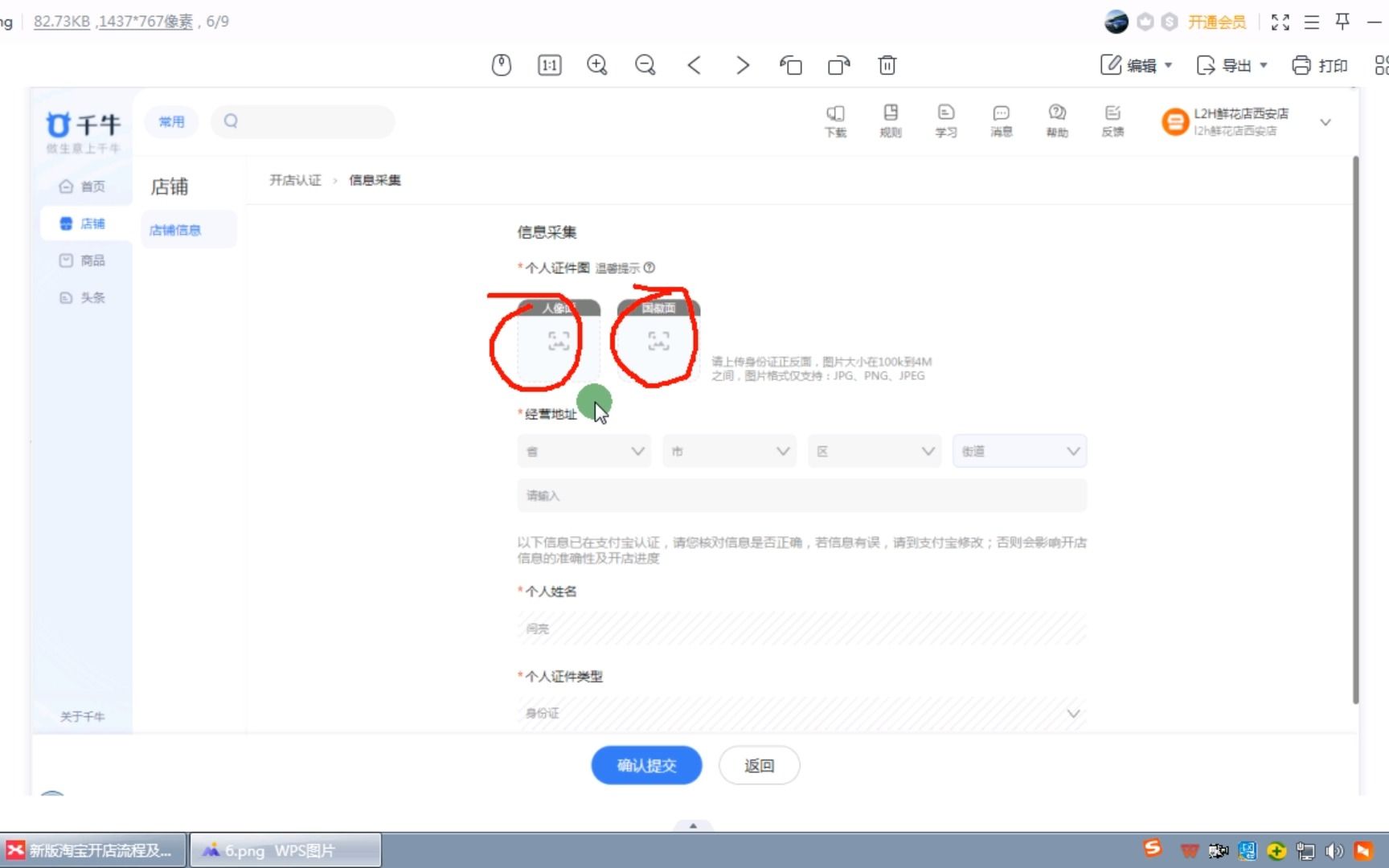Click the Sogou input method tray icon
The image size is (1389, 868).
pos(1153,849)
